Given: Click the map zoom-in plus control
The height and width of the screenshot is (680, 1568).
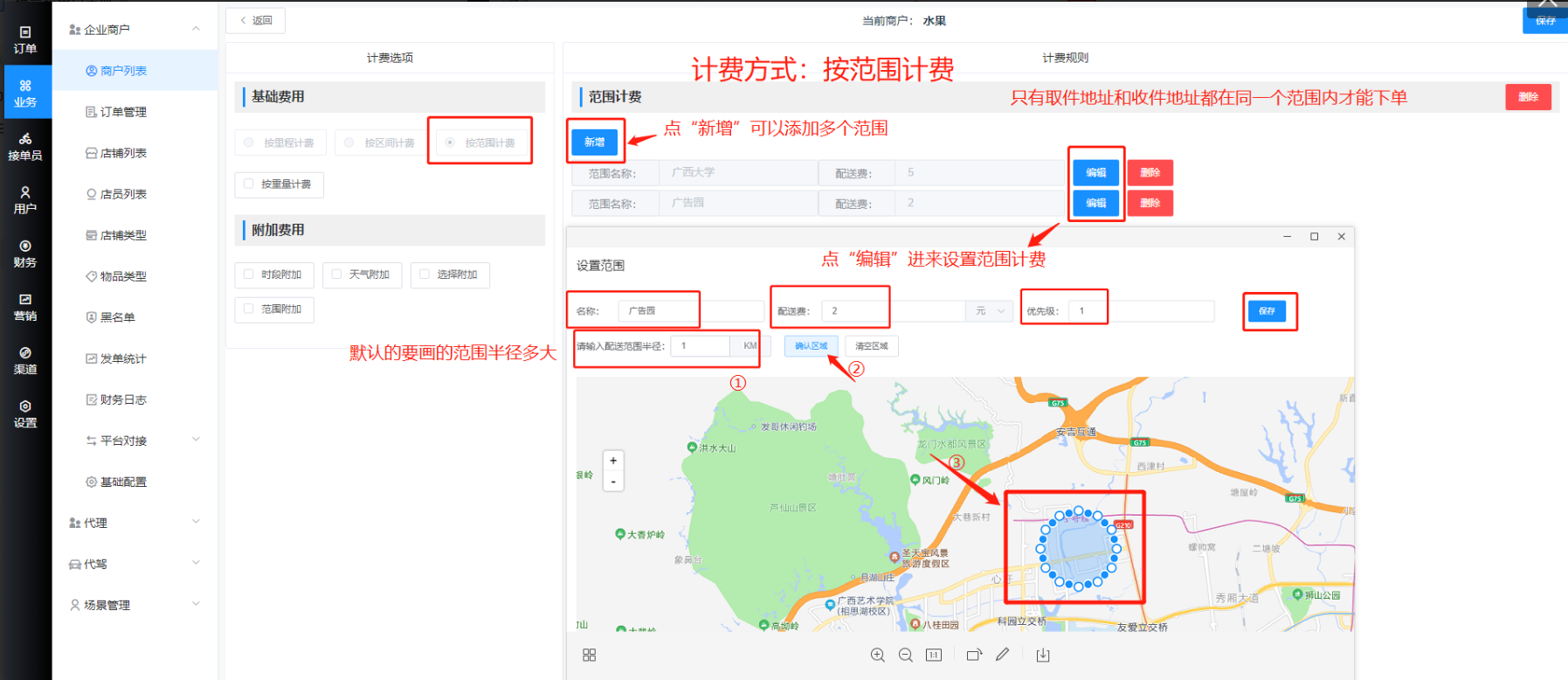Looking at the screenshot, I should point(613,461).
